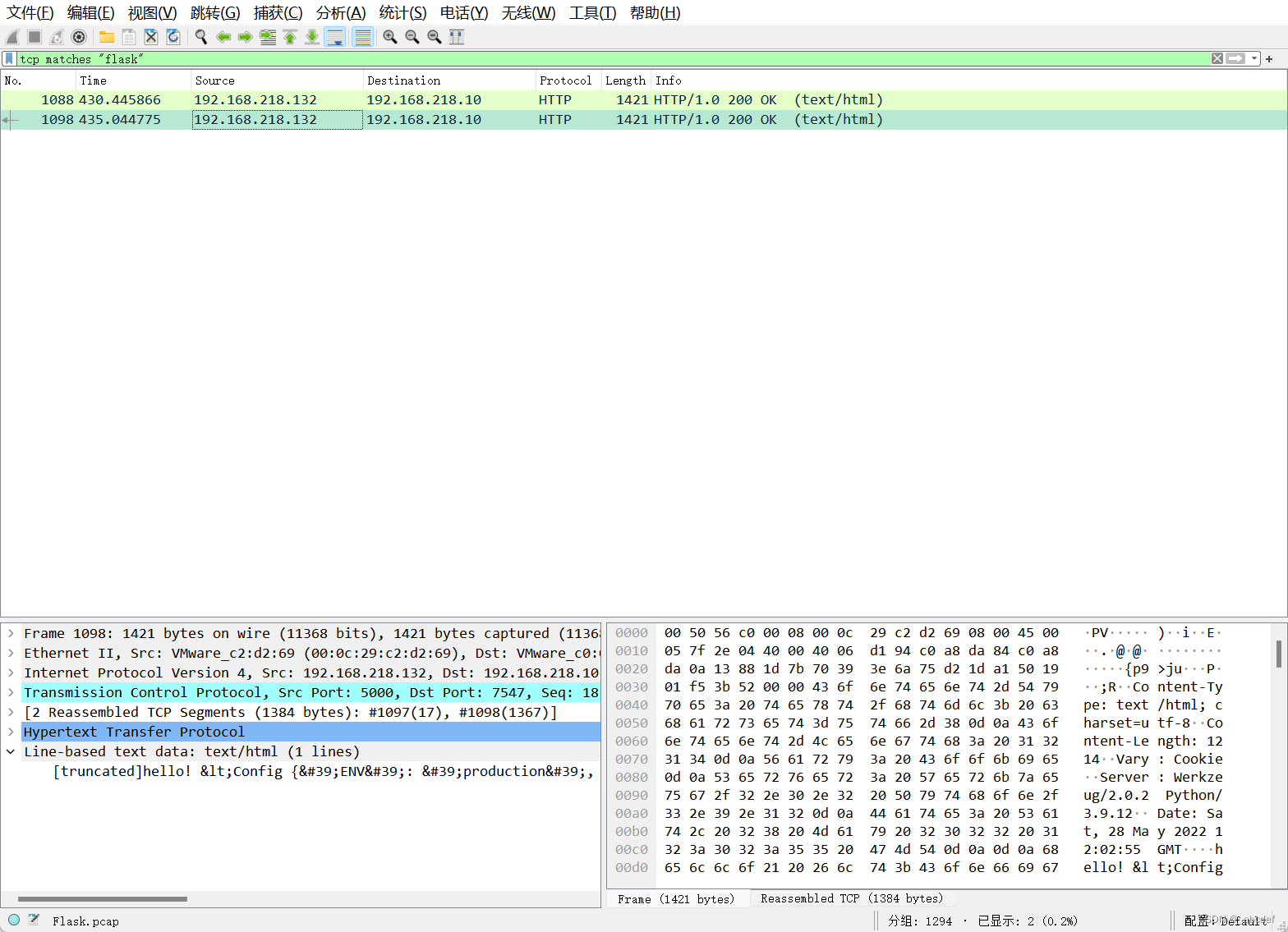Open the 统计(S) menu
This screenshot has width=1288, height=932.
402,13
